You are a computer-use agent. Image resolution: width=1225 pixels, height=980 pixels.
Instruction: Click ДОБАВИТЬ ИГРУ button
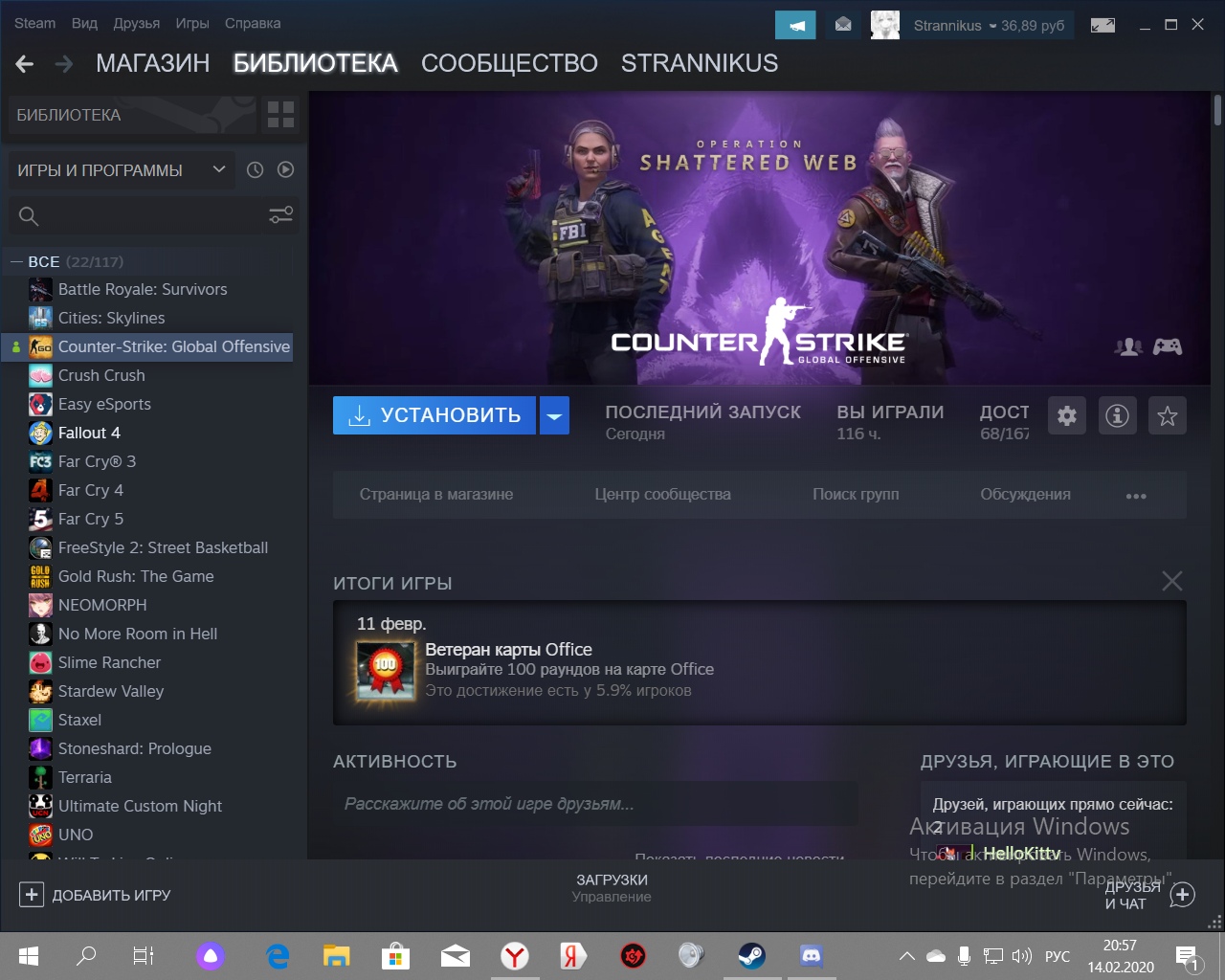[95, 895]
